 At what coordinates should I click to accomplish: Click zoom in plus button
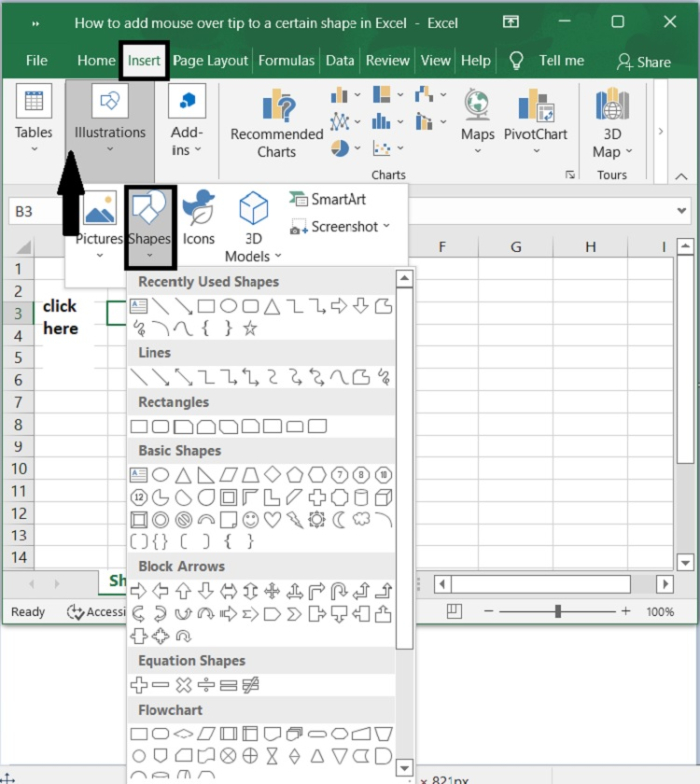(x=626, y=611)
